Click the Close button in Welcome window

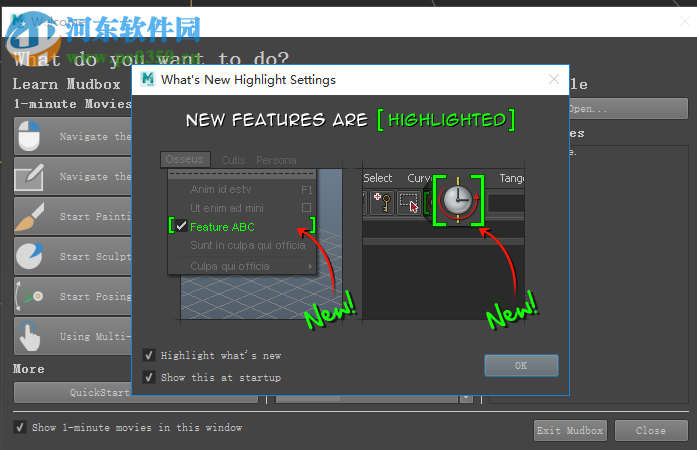click(x=651, y=430)
